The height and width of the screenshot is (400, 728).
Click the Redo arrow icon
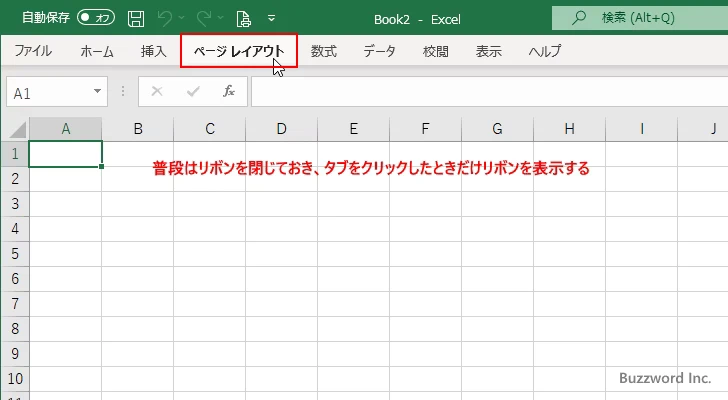204,18
